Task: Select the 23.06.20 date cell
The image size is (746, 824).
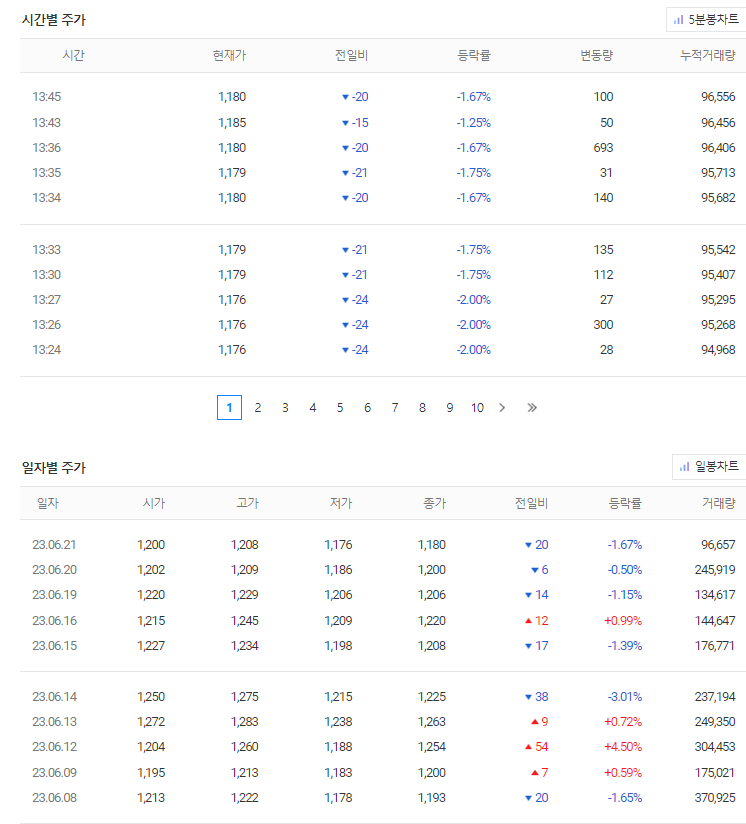Action: 54,570
